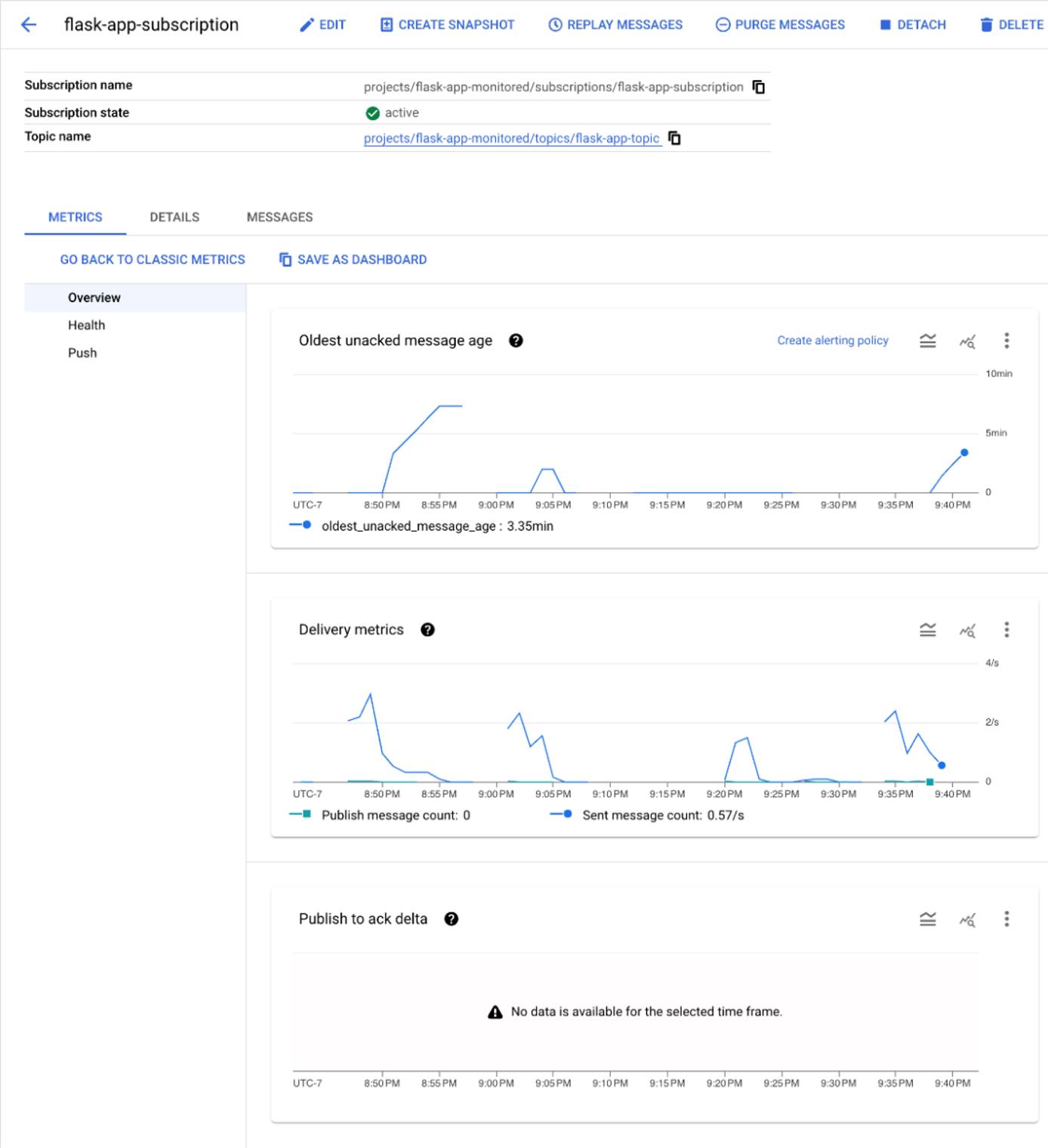Open the overflow menu on Oldest unacked message age chart
Image resolution: width=1048 pixels, height=1148 pixels.
pos(1006,340)
